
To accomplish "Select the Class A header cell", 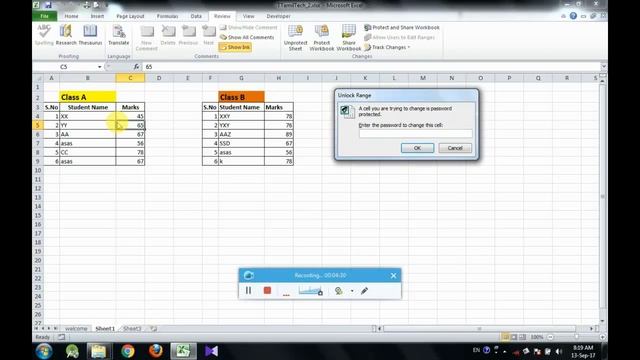I will pos(87,97).
